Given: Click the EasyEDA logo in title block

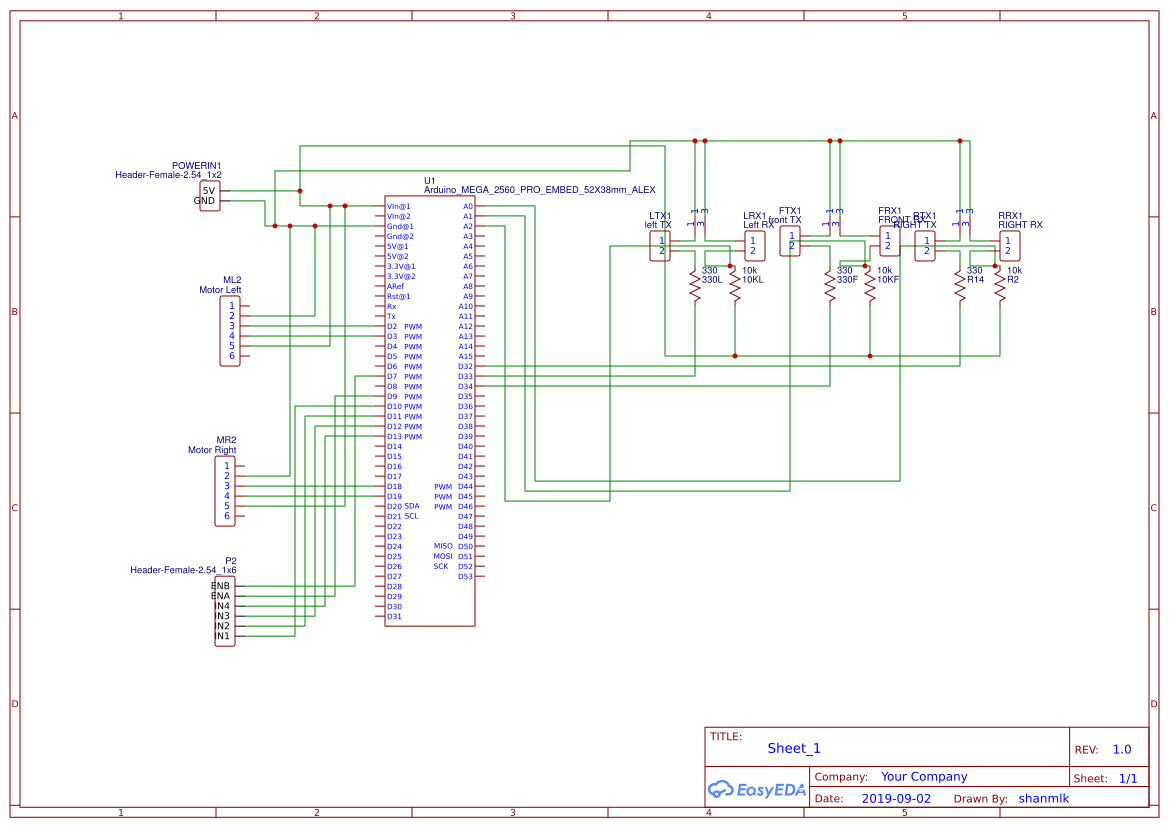Looking at the screenshot, I should tap(757, 789).
